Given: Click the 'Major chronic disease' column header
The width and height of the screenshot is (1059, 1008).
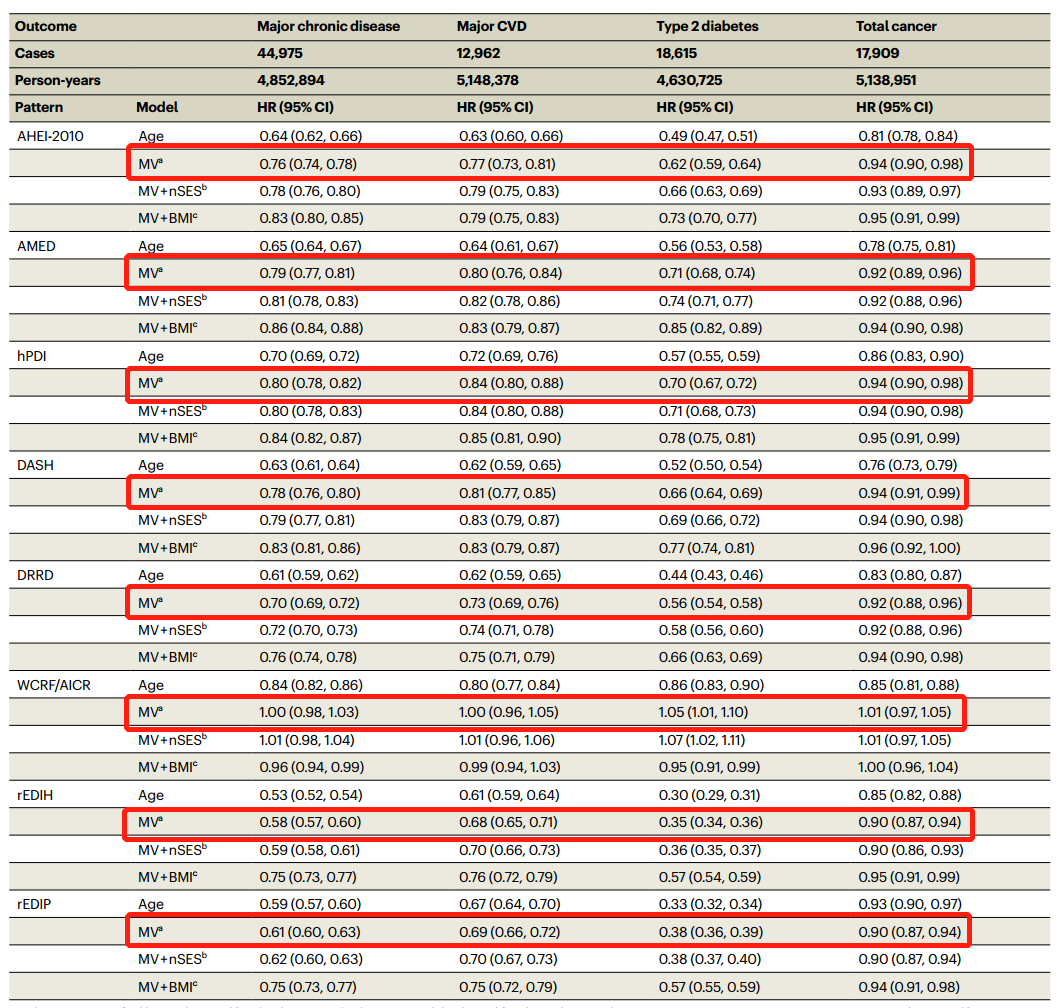Looking at the screenshot, I should [328, 26].
